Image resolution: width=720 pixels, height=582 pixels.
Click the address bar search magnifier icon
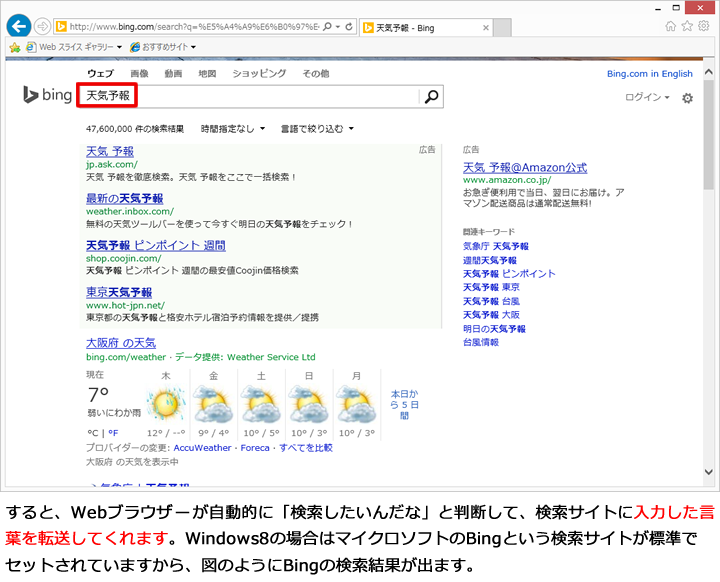[327, 27]
